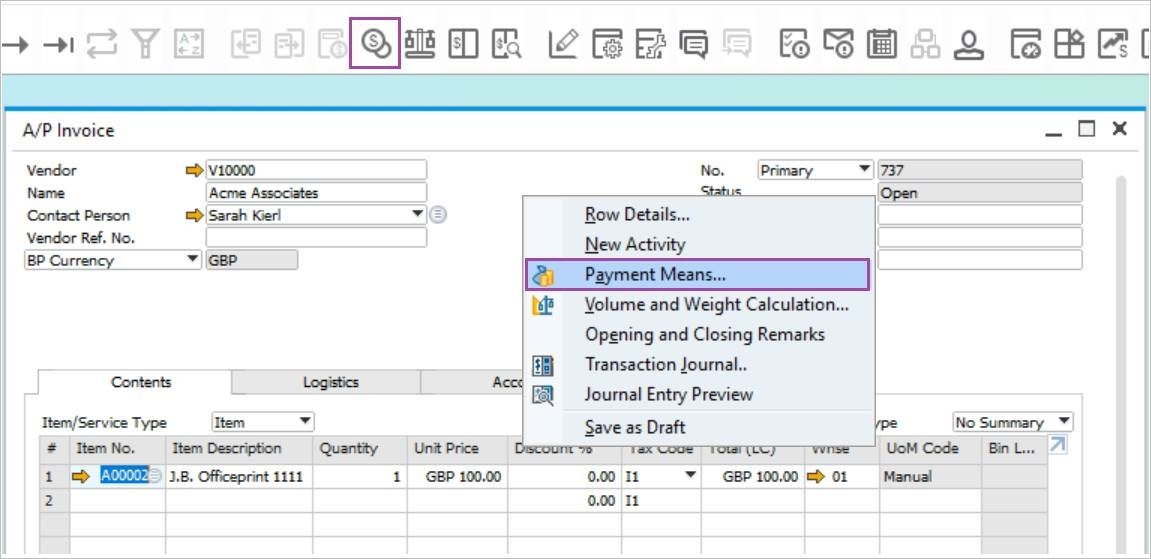The width and height of the screenshot is (1151, 559).
Task: Click the Name field Acme Associates
Action: click(316, 193)
